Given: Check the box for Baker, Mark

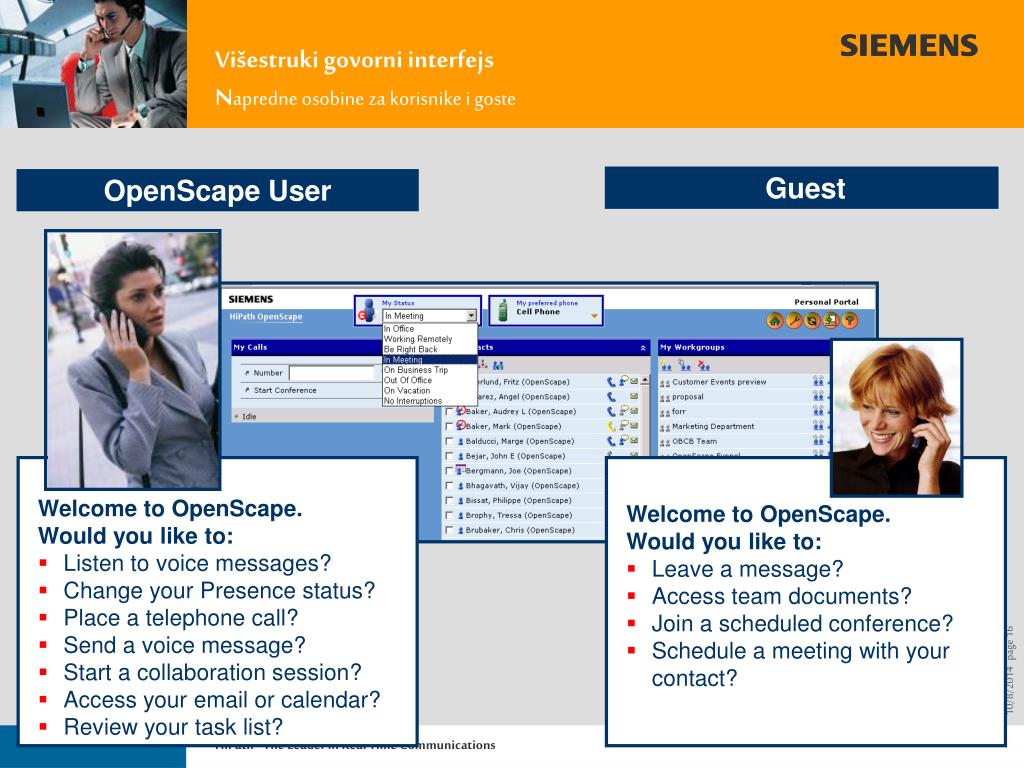Looking at the screenshot, I should point(449,426).
